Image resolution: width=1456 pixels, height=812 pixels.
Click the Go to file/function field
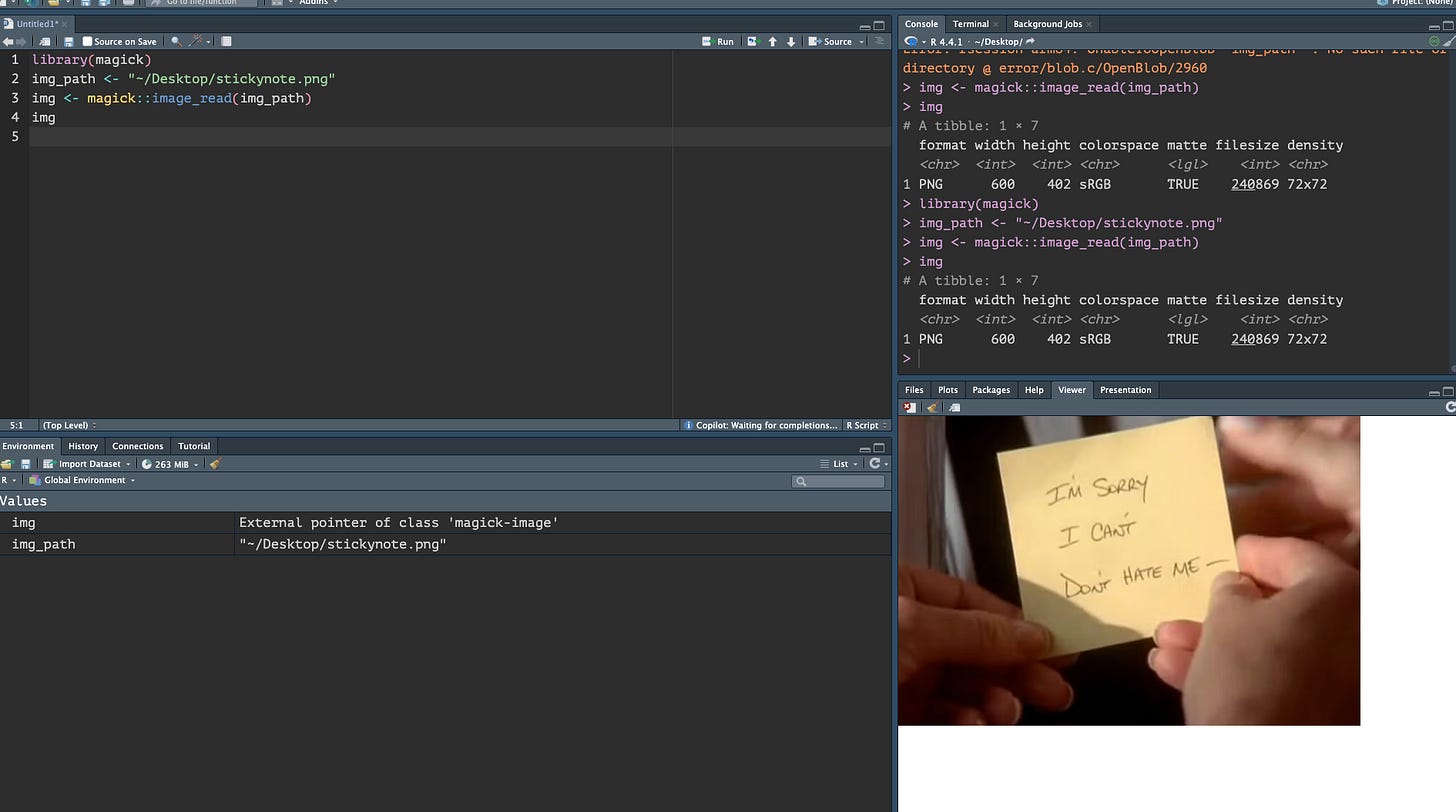(x=200, y=3)
